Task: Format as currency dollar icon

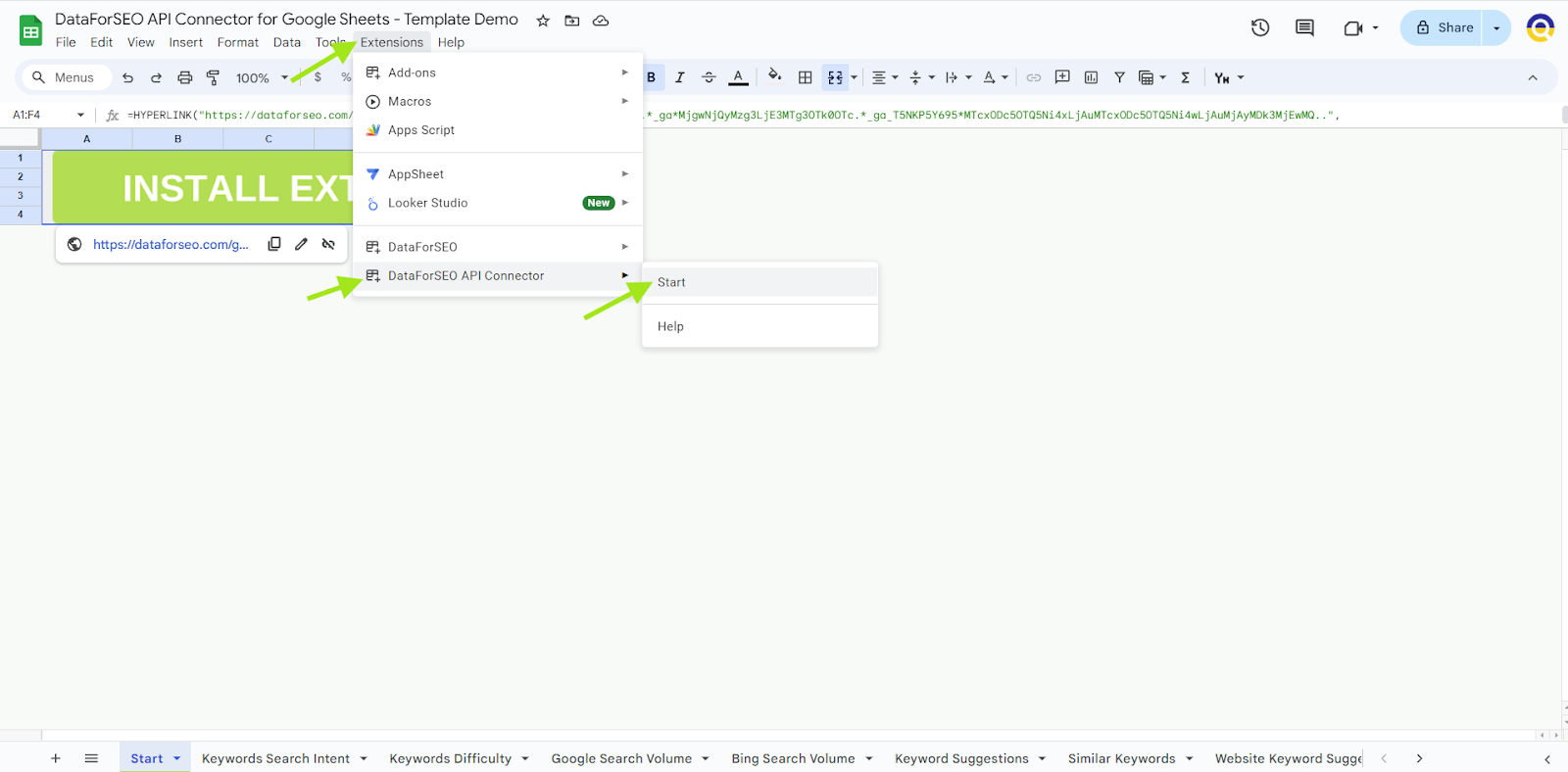Action: [x=318, y=77]
